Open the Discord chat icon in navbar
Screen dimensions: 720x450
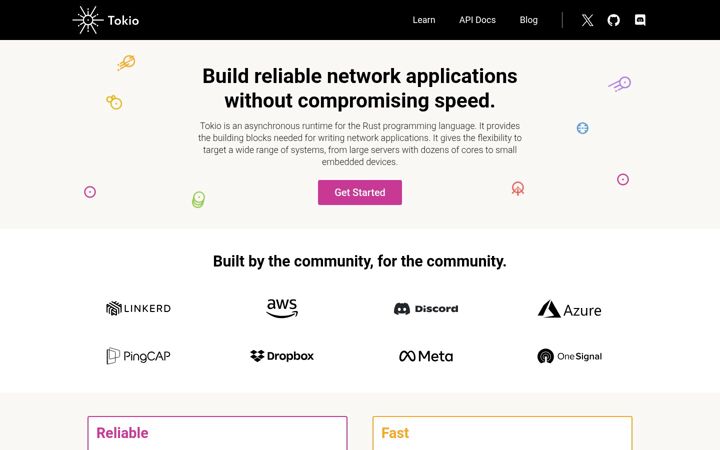[640, 20]
